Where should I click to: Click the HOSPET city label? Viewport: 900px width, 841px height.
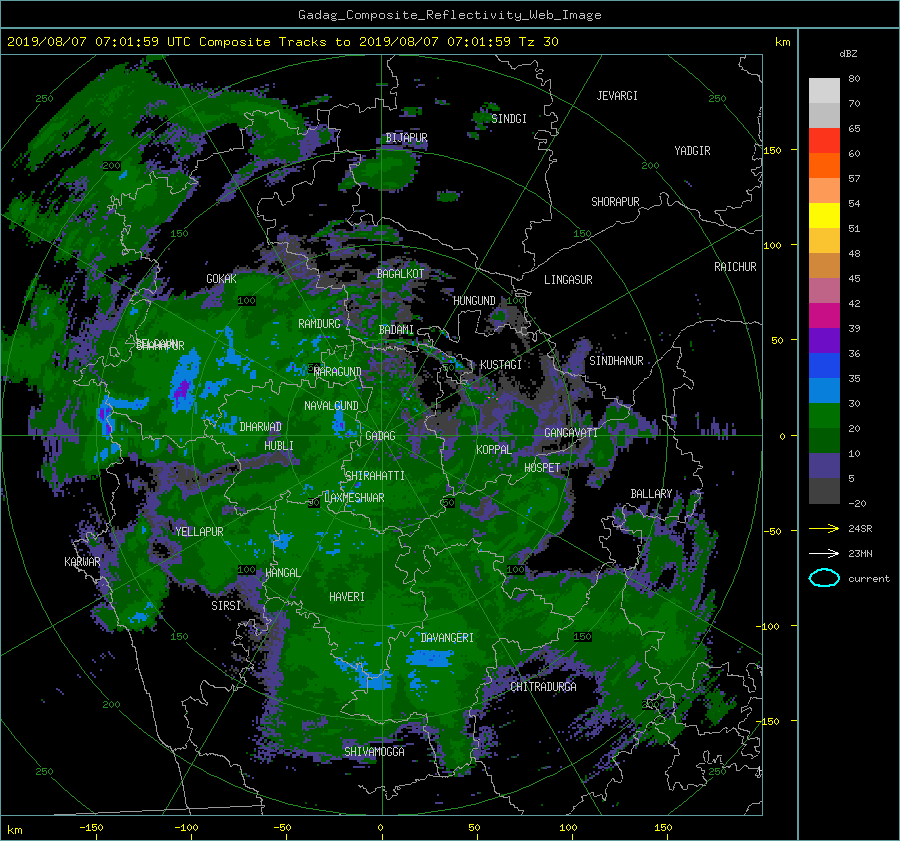pyautogui.click(x=542, y=468)
